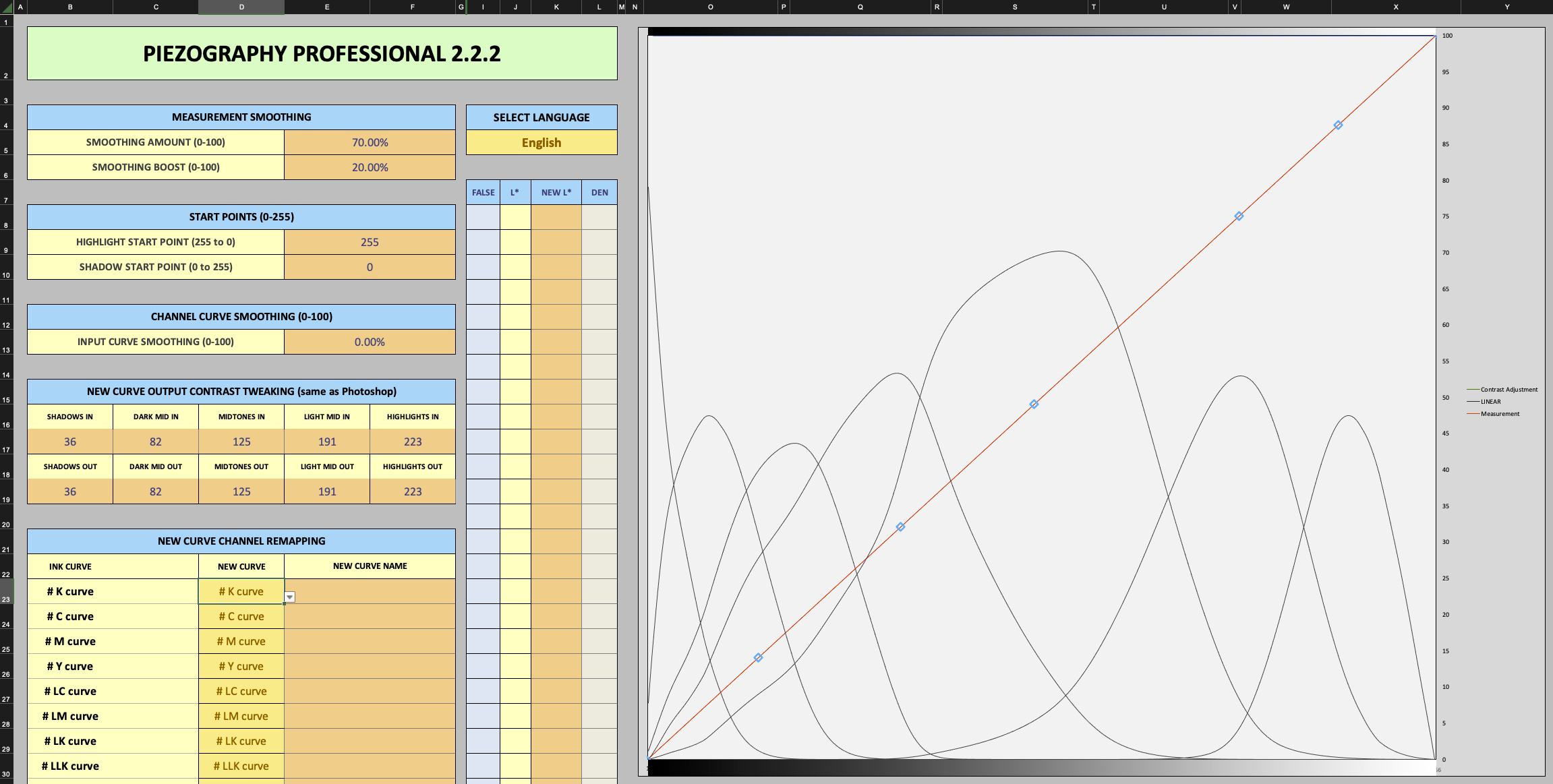
Task: Click ink curve label # Y curve
Action: click(70, 666)
